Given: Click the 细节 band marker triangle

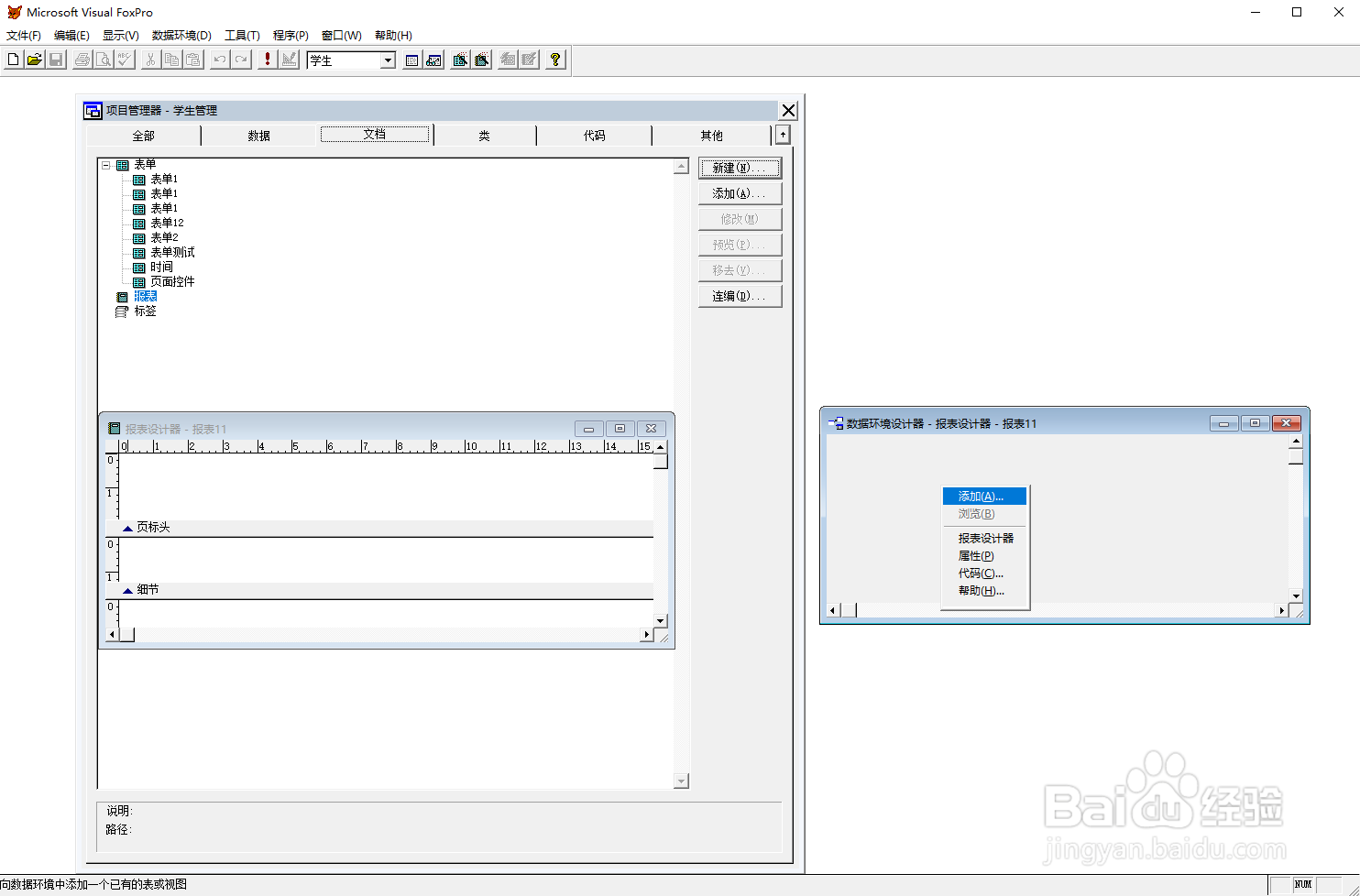Looking at the screenshot, I should (127, 591).
